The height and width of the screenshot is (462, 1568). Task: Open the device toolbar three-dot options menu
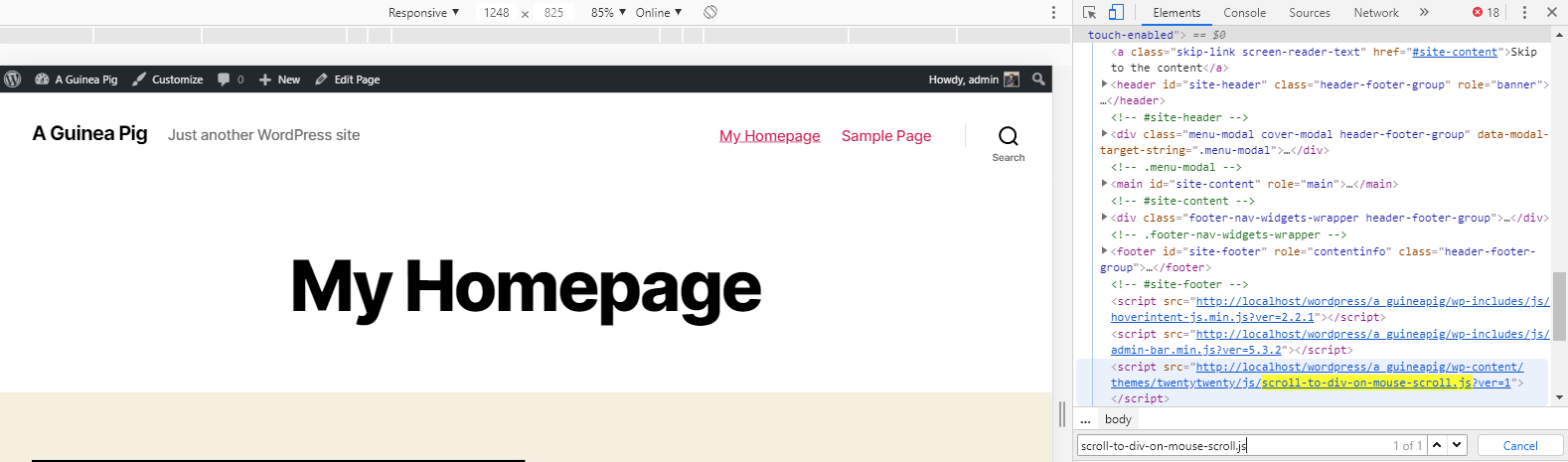1053,13
